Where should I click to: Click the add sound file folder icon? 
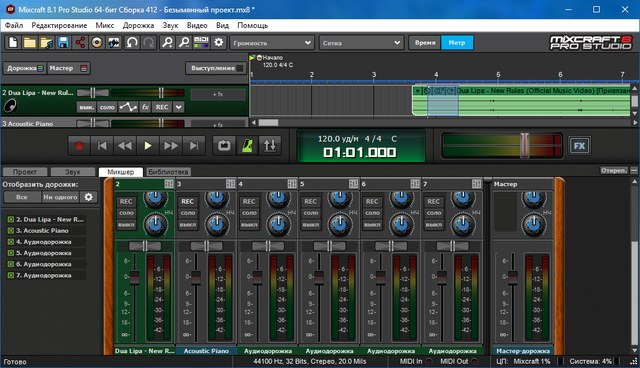pyautogui.click(x=47, y=42)
